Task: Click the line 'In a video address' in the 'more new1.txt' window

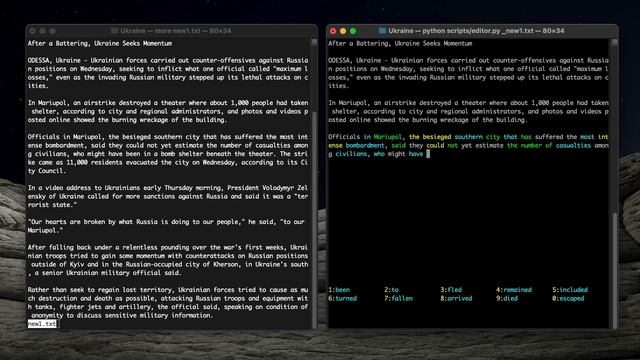Action: pos(168,188)
